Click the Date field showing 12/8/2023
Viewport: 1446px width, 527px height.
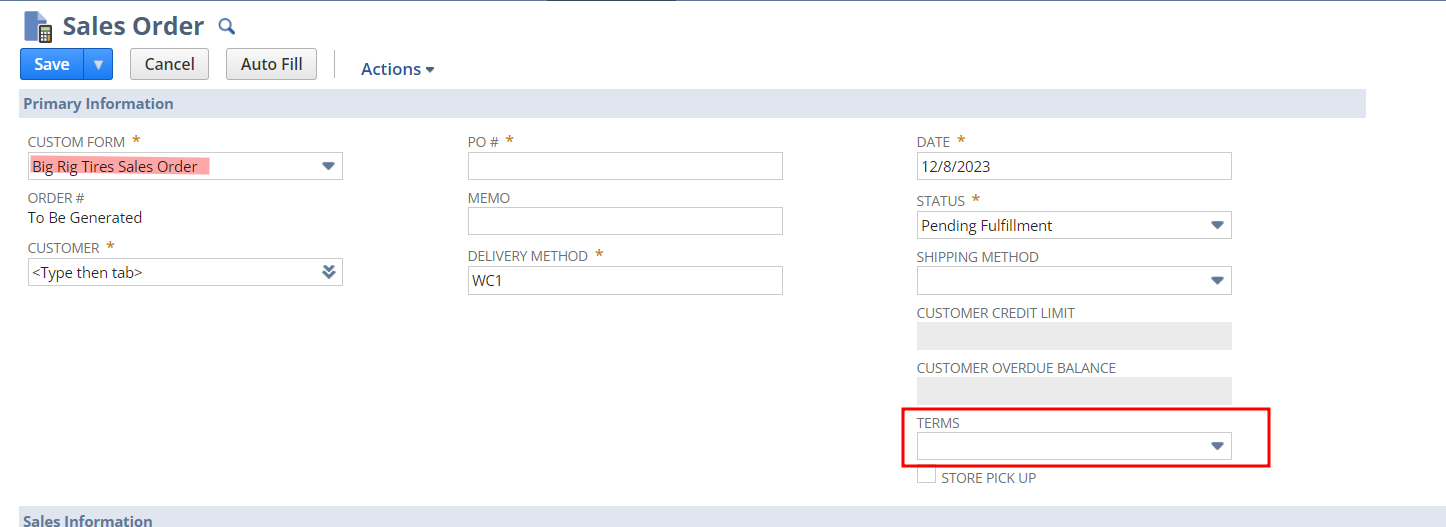pyautogui.click(x=1073, y=166)
